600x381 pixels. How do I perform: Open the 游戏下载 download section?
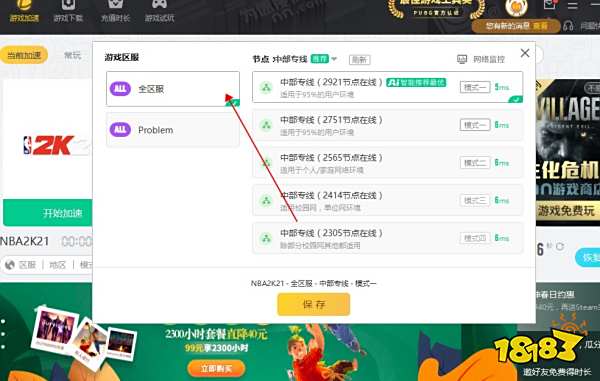68,11
